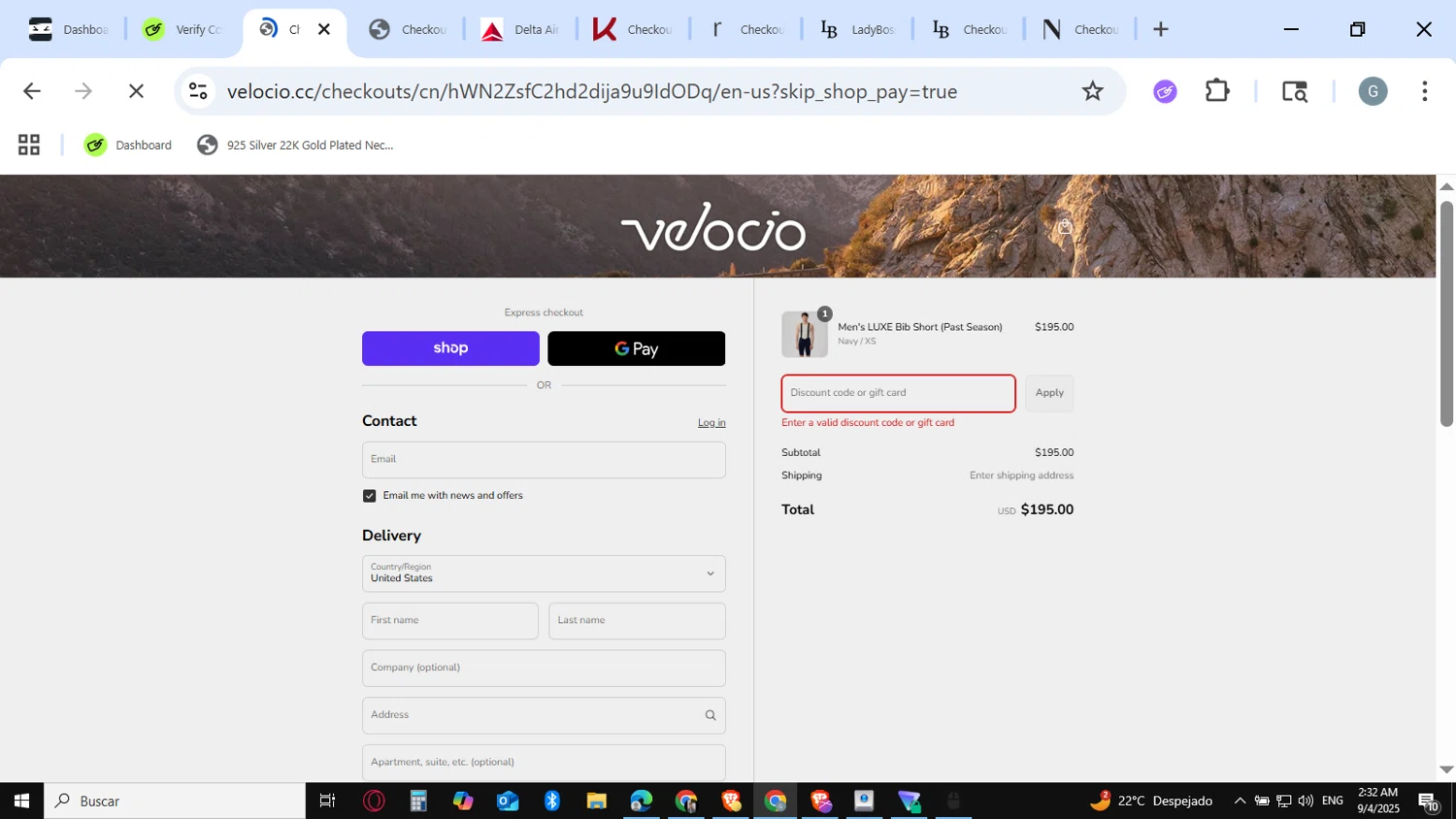Bookmark this page with the star icon
This screenshot has height=819, width=1456.
click(1093, 91)
